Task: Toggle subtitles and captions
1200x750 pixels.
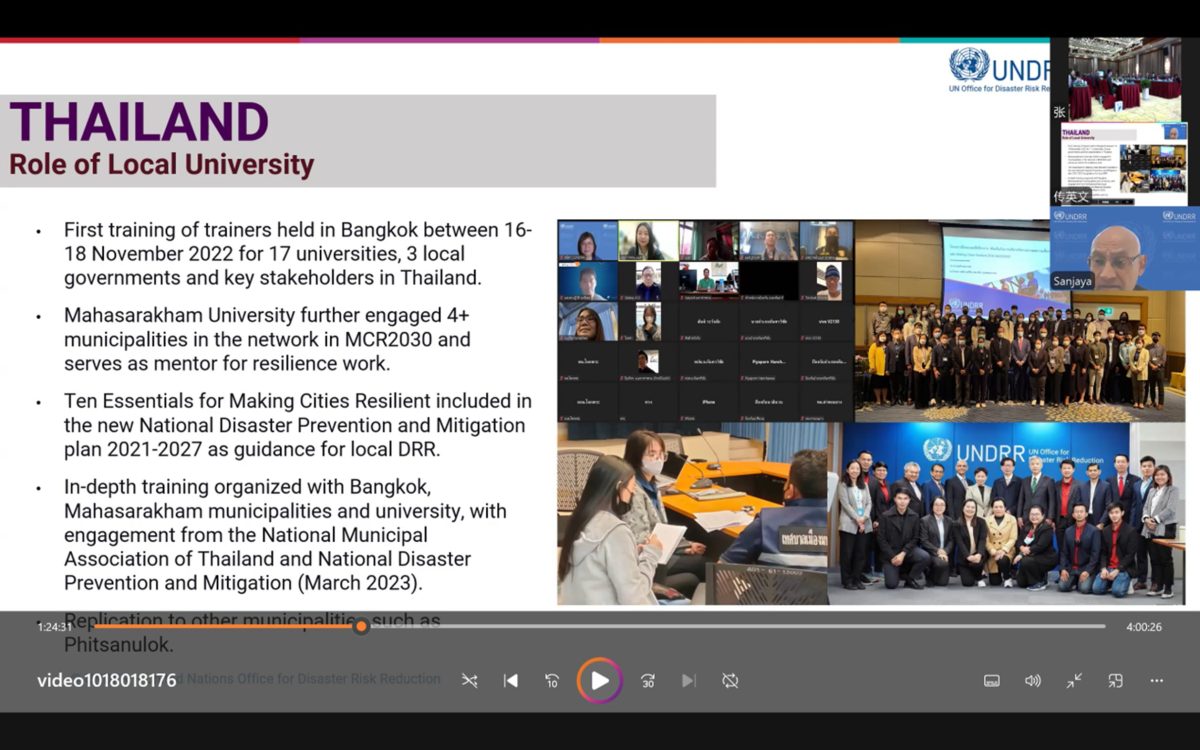Action: 992,681
